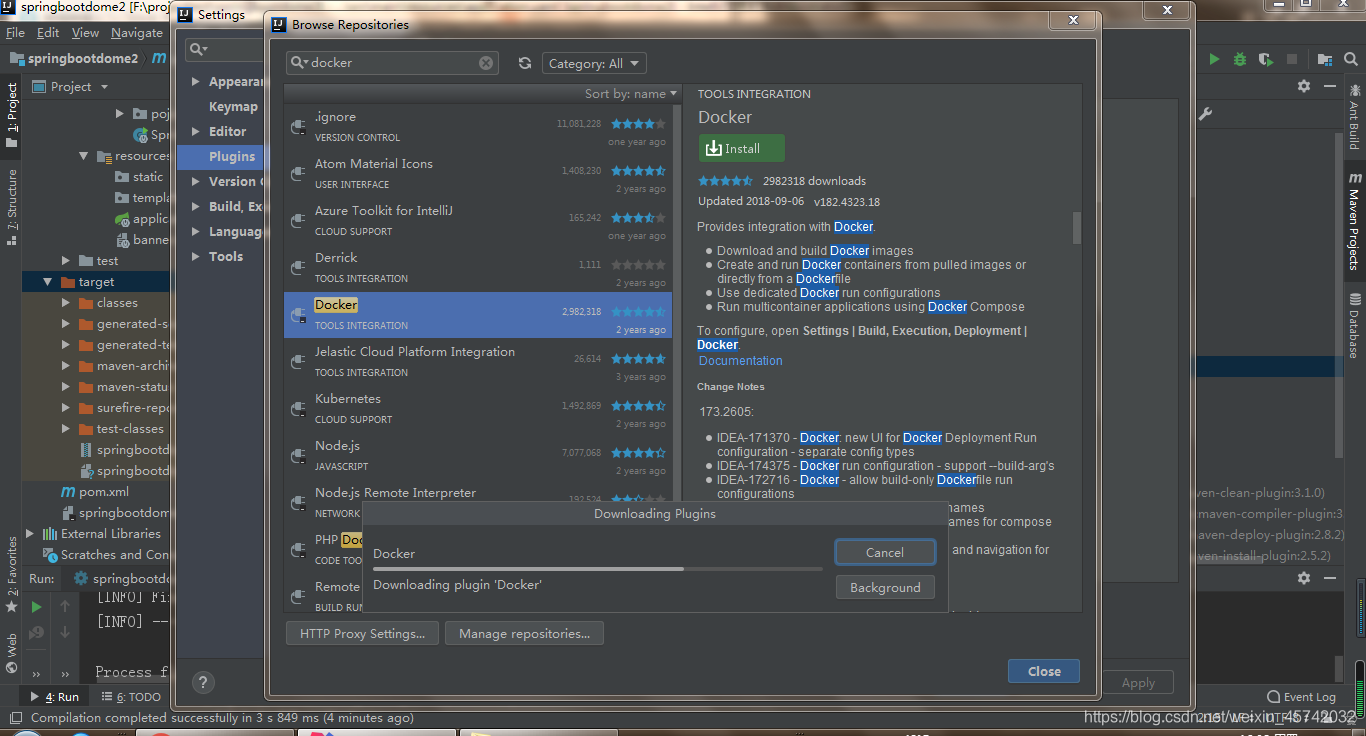Open the Navigate menu

click(x=137, y=33)
